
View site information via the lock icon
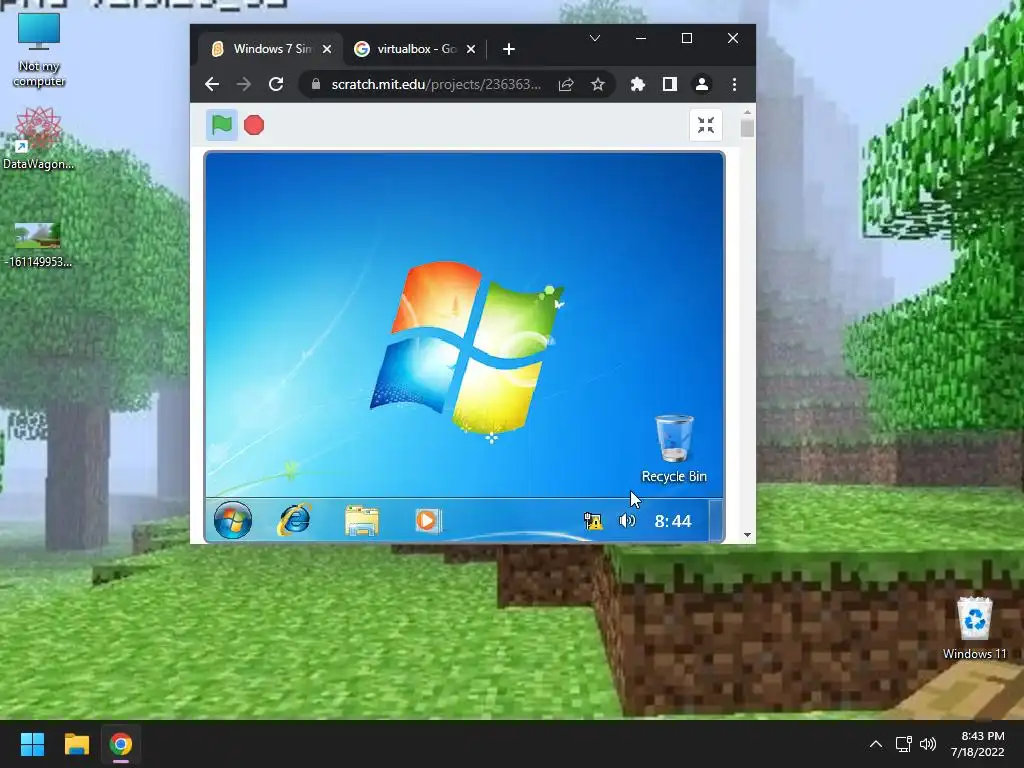point(316,84)
